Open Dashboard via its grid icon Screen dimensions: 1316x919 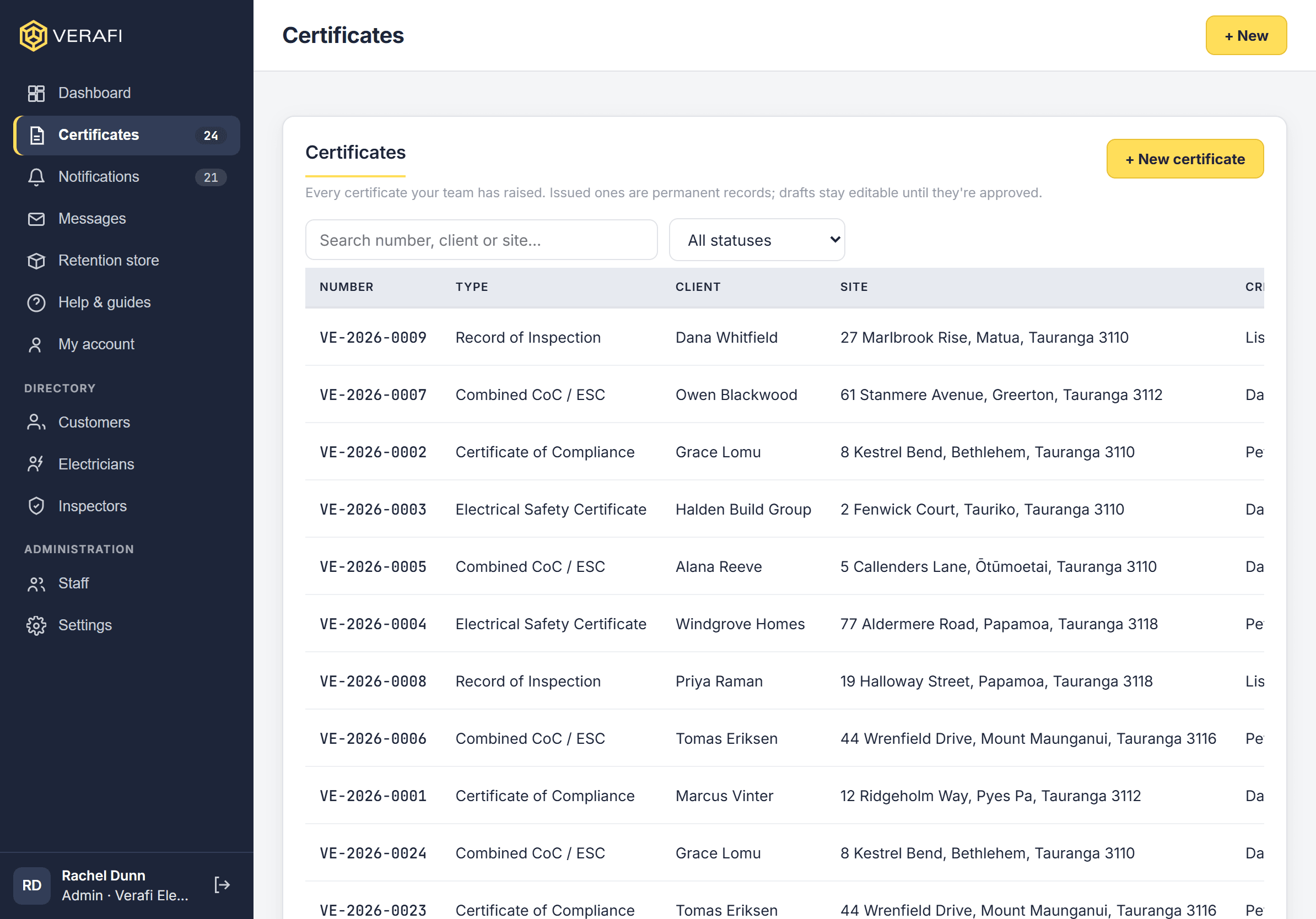point(36,94)
